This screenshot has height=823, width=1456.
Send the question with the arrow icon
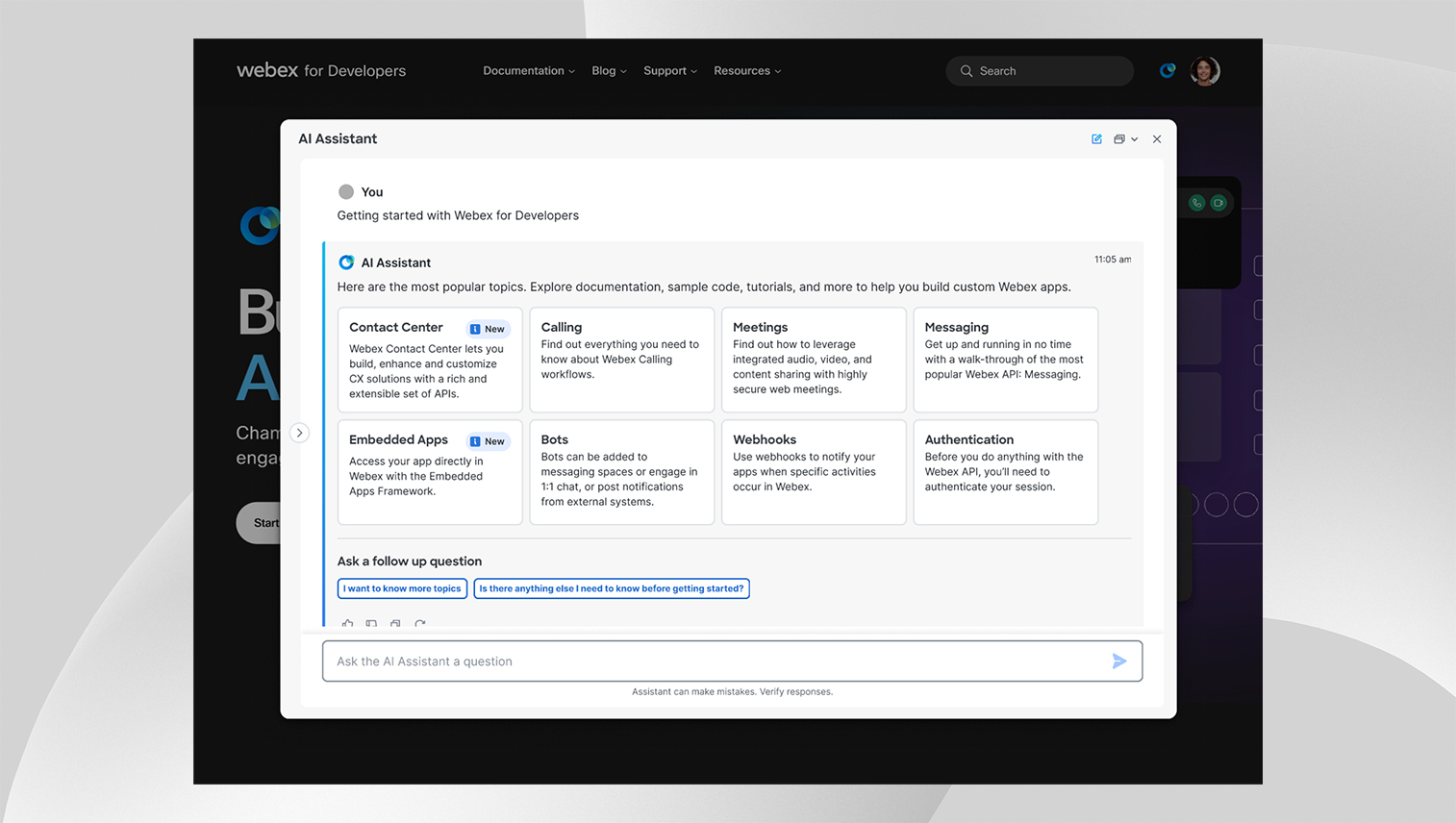click(x=1119, y=661)
